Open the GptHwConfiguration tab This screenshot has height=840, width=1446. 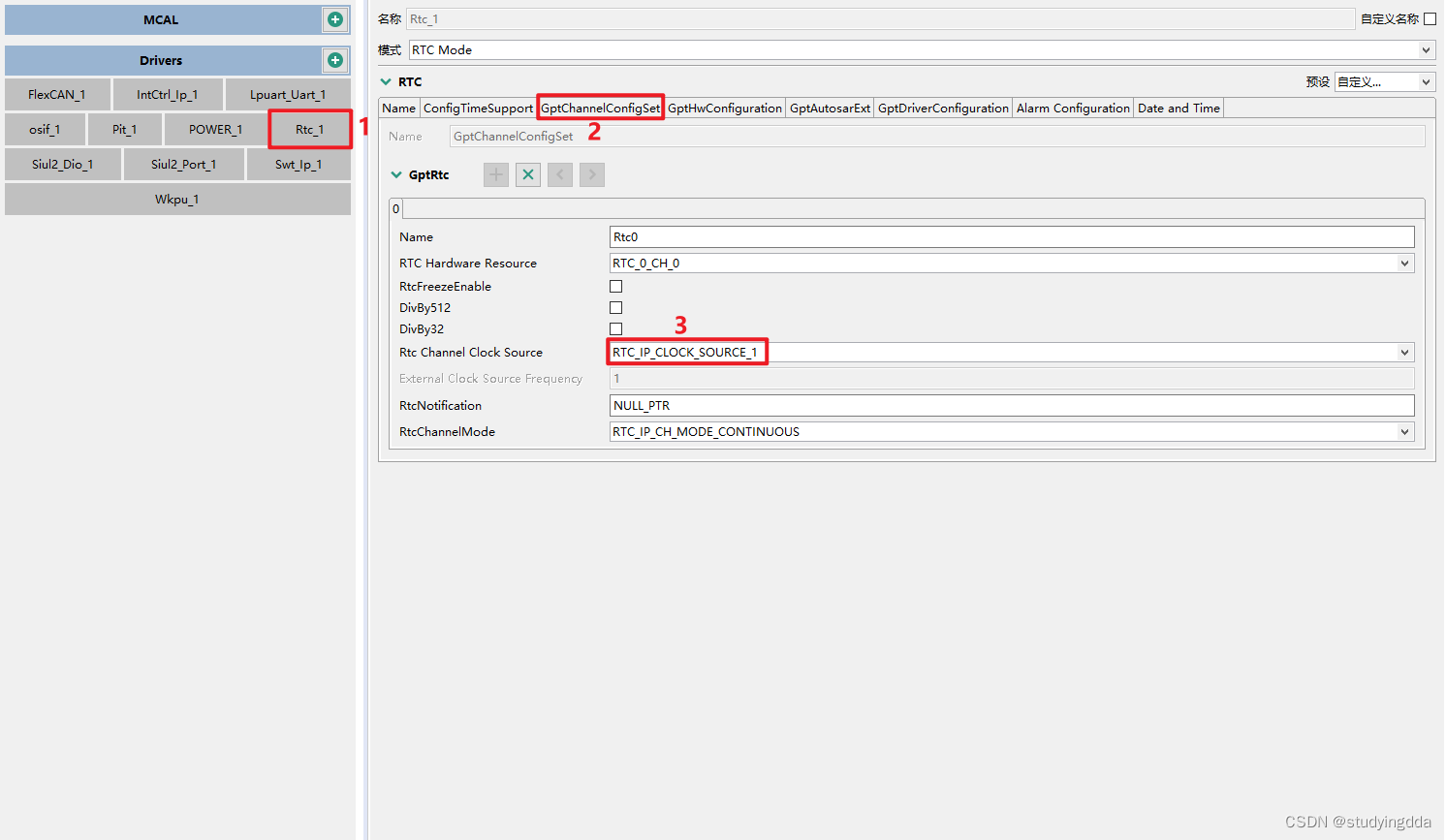point(725,109)
